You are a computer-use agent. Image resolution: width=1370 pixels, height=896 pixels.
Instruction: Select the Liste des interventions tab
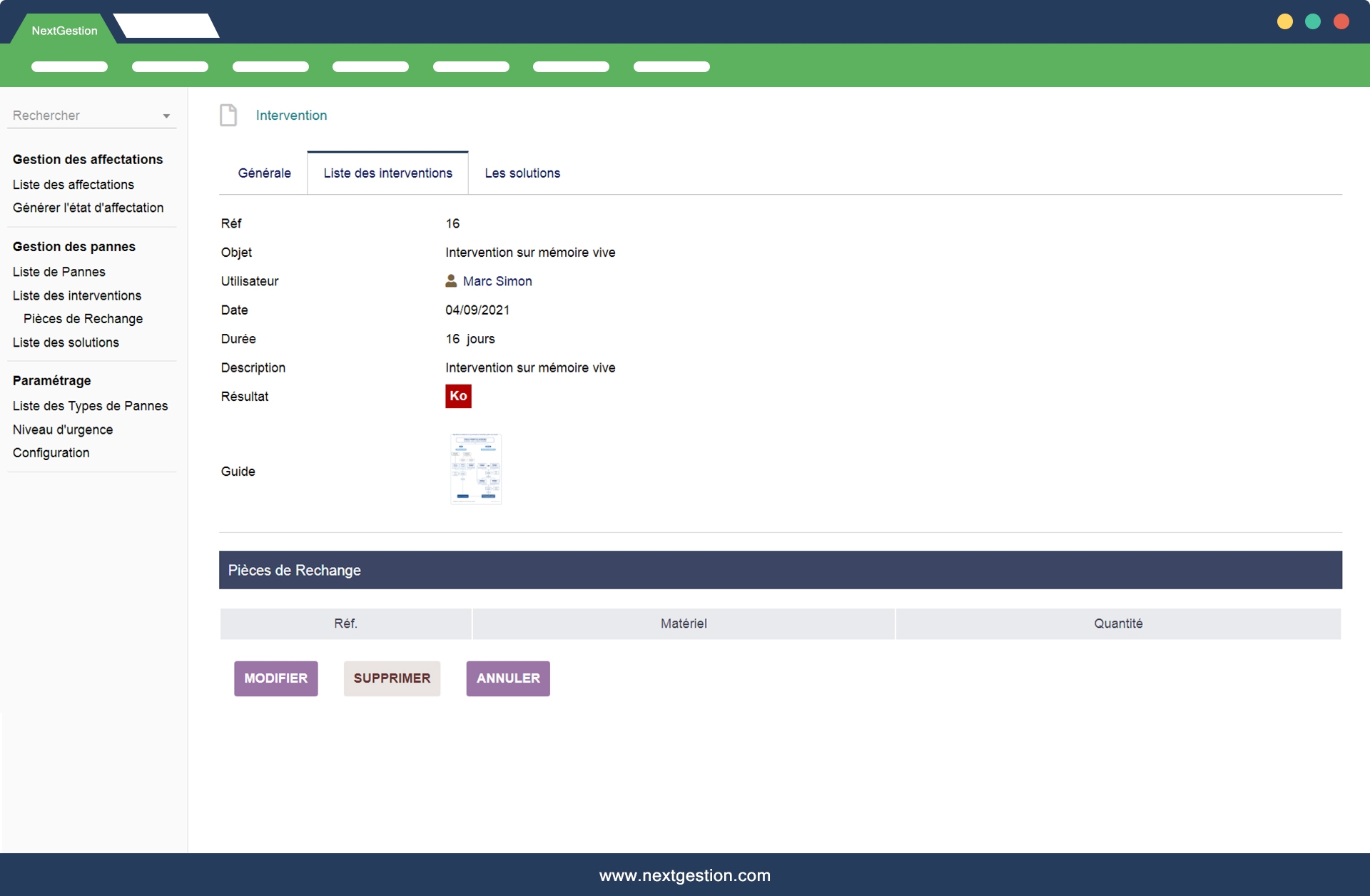click(387, 173)
